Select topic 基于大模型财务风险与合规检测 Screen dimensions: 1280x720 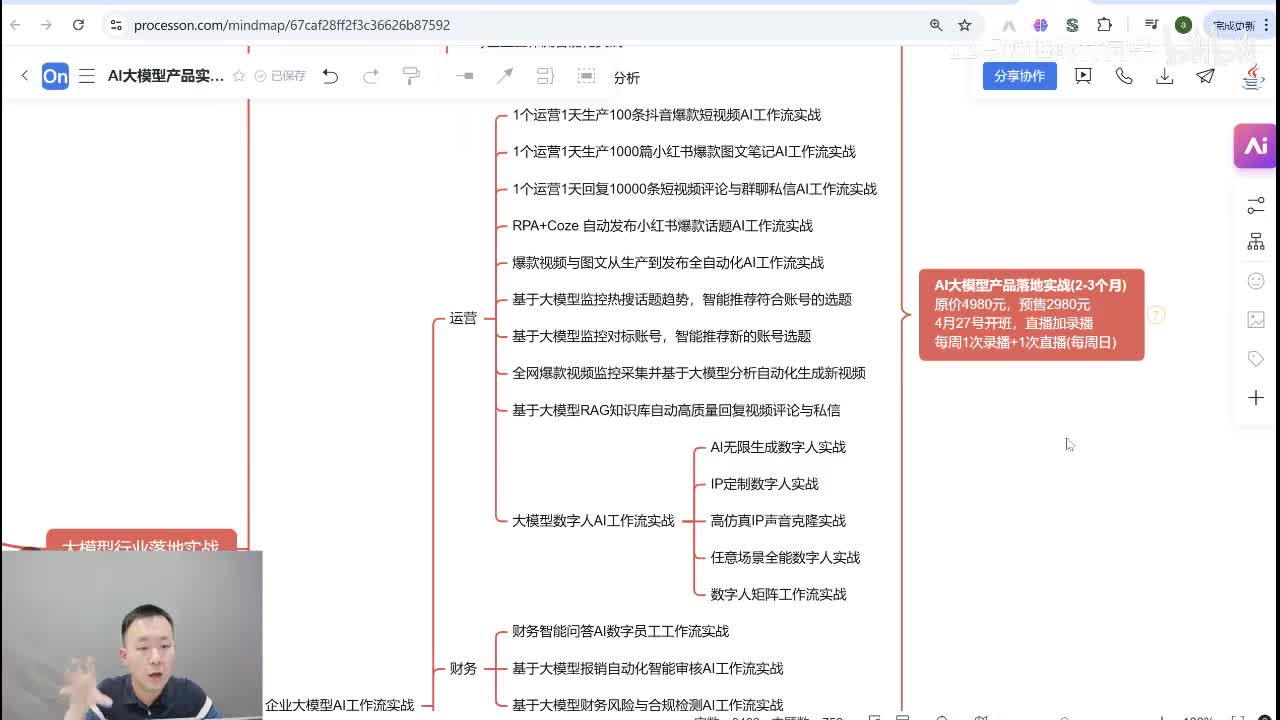(x=647, y=706)
